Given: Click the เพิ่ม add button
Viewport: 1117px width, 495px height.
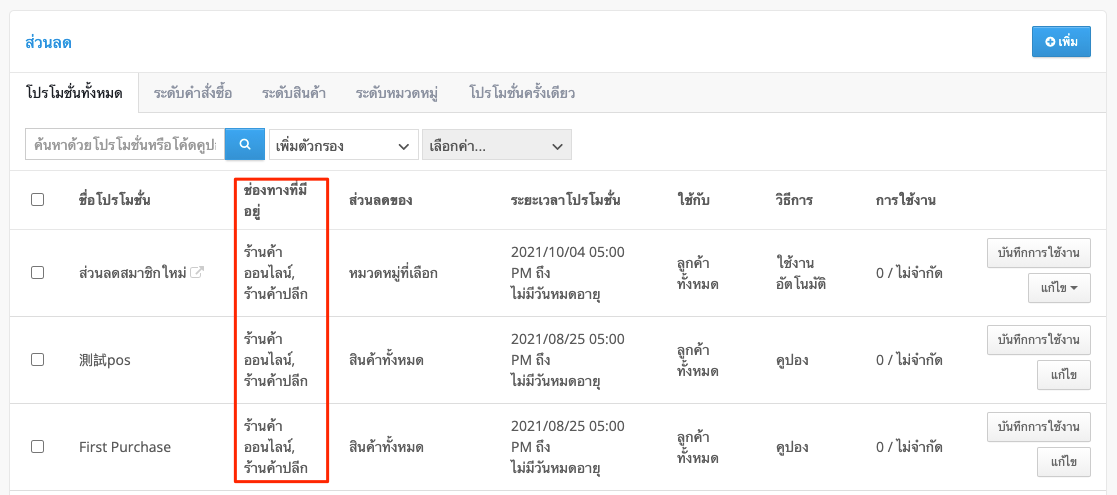Looking at the screenshot, I should pos(1061,42).
